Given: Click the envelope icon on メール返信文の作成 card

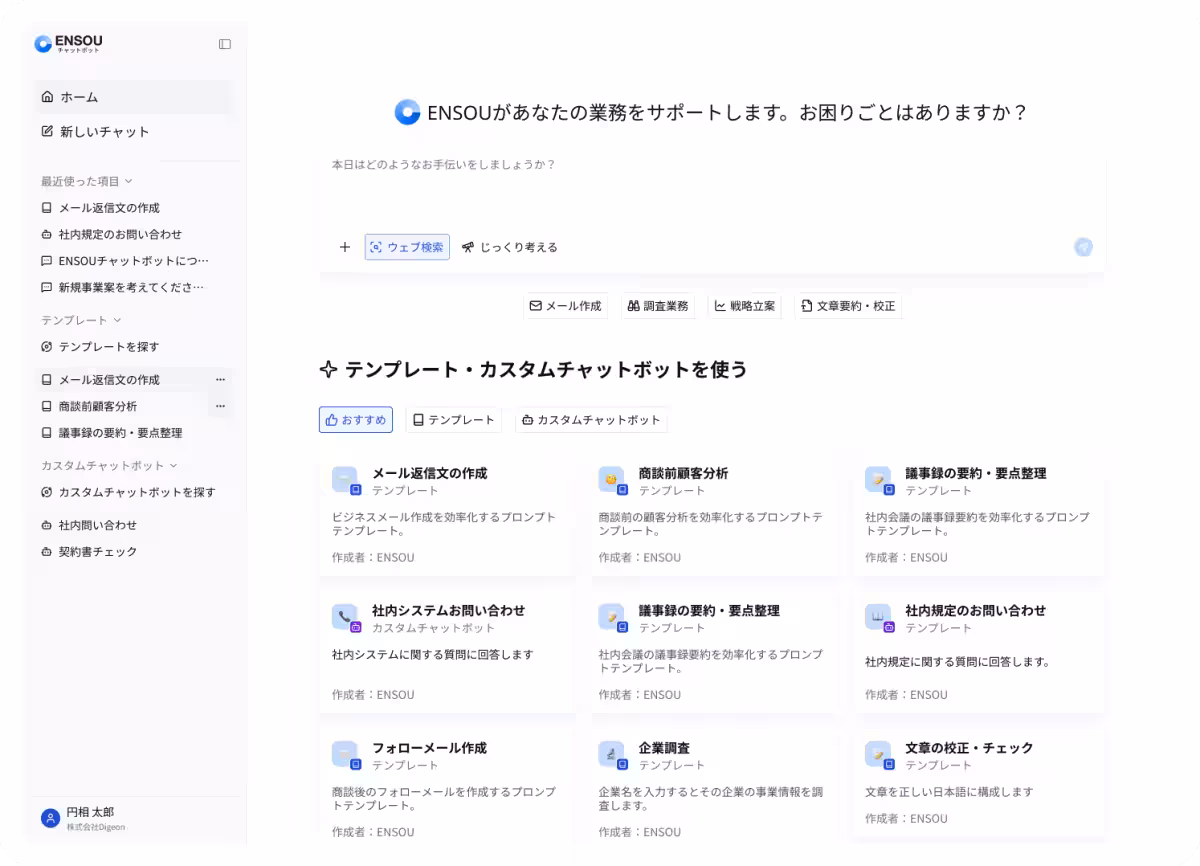Looking at the screenshot, I should (345, 479).
